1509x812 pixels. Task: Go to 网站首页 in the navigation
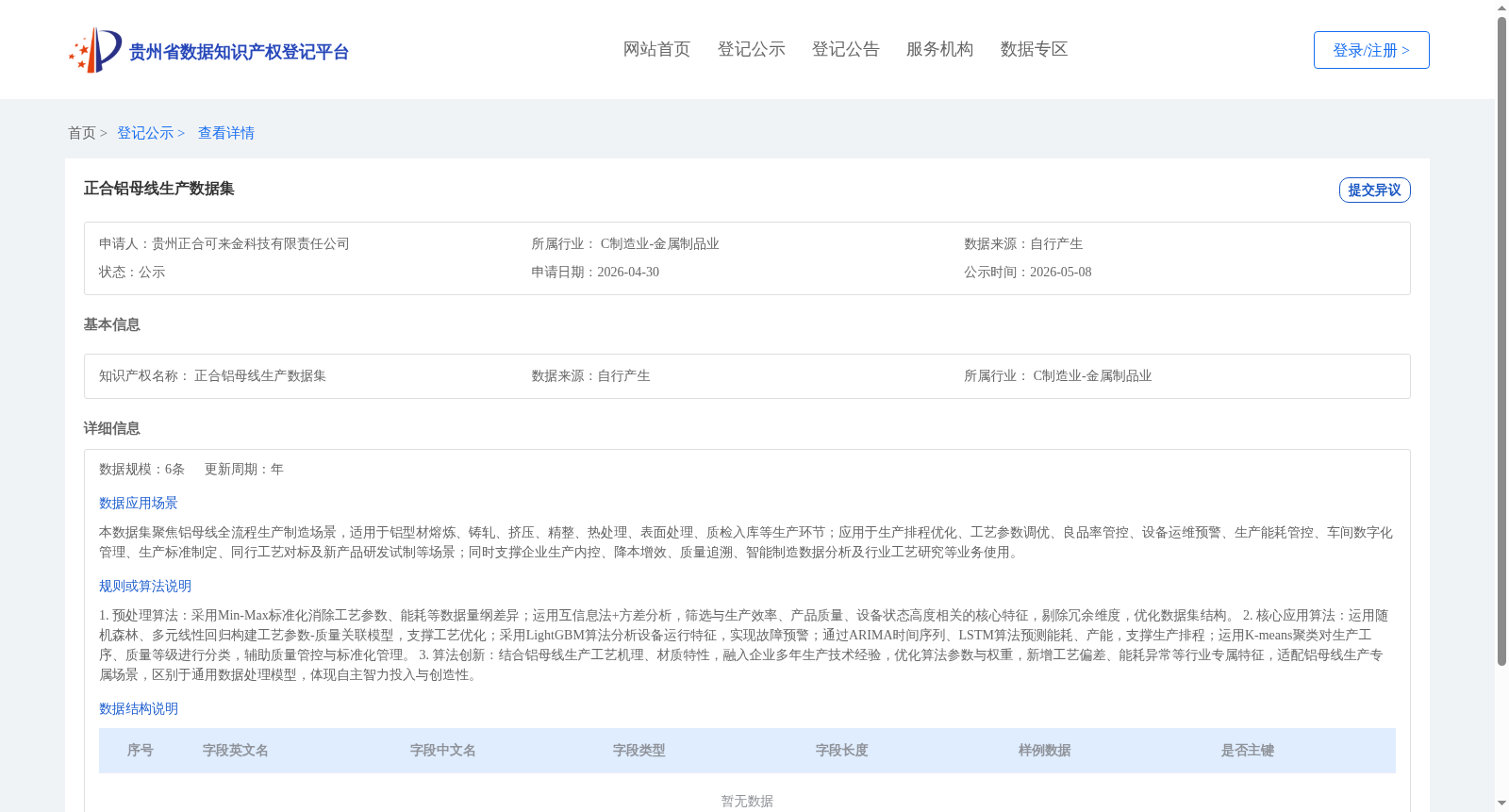click(x=656, y=49)
